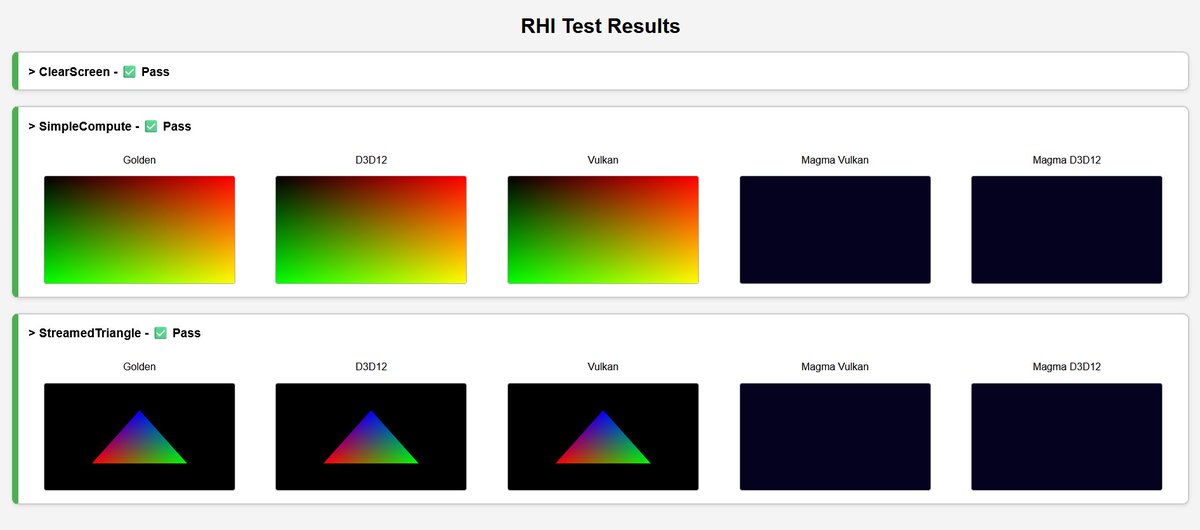The image size is (1200, 530).
Task: Open the StreamedTriangle Magma Vulkan dark thumbnail
Action: coord(835,437)
